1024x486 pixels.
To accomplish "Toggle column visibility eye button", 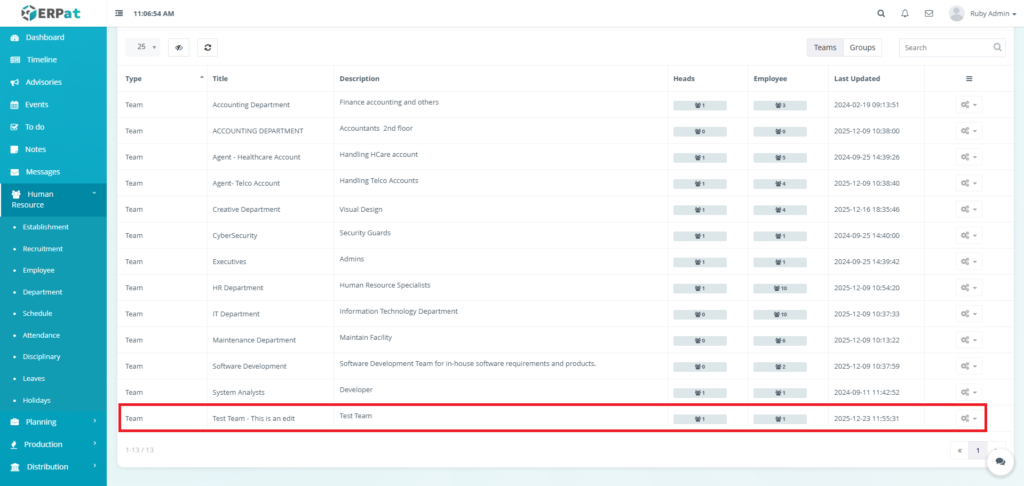I will 179,47.
